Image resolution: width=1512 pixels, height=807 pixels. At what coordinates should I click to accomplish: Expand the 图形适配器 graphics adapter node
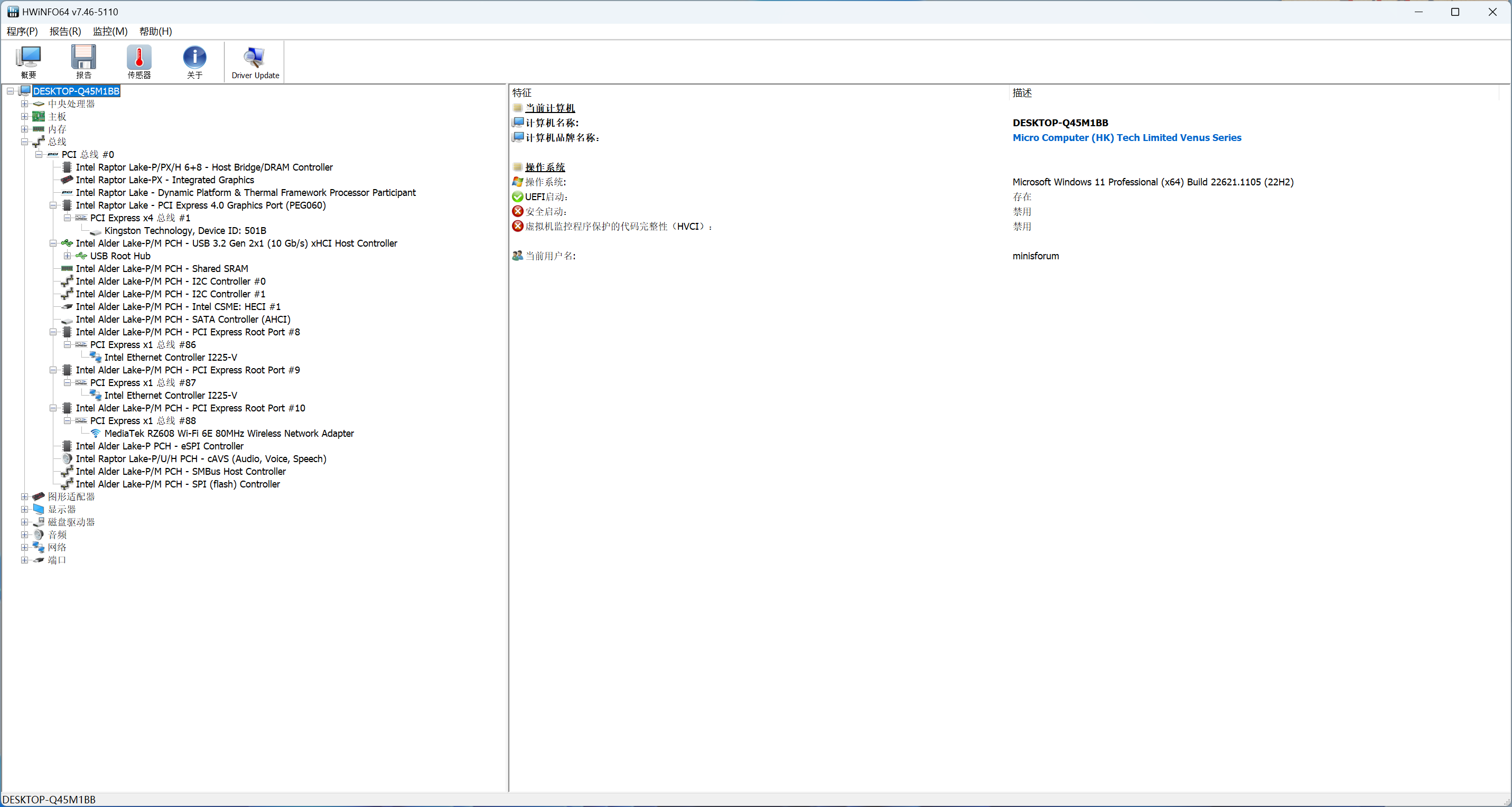pos(25,496)
